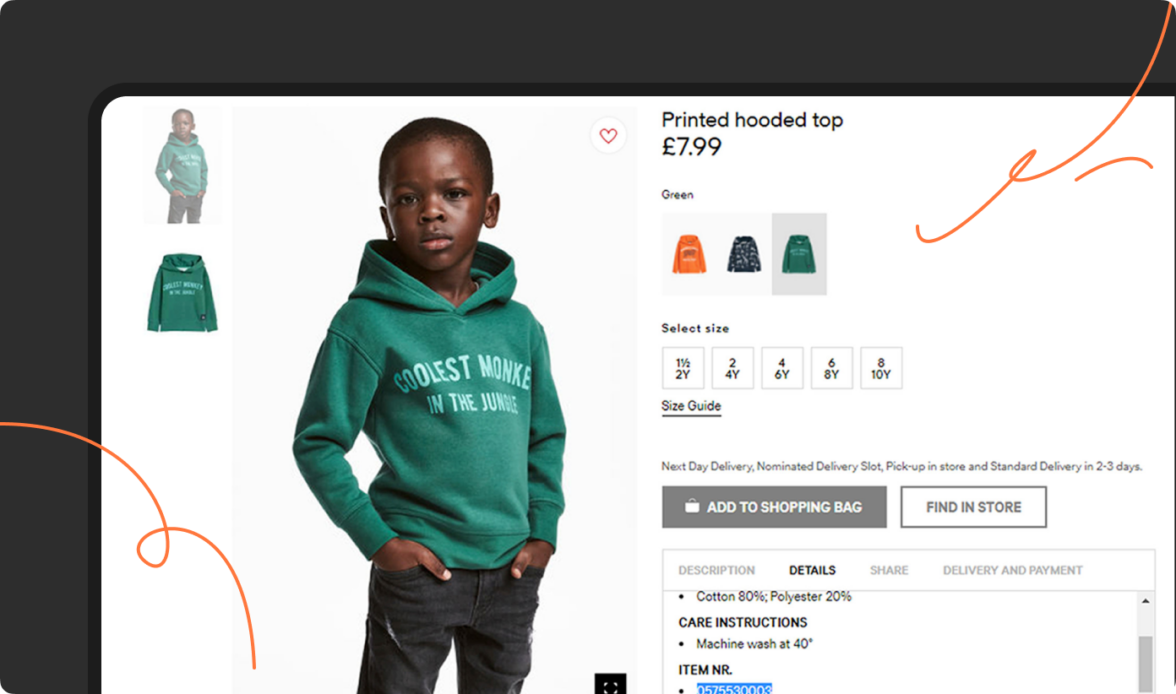The height and width of the screenshot is (694, 1176).
Task: Open fullscreen view of product image
Action: point(610,685)
